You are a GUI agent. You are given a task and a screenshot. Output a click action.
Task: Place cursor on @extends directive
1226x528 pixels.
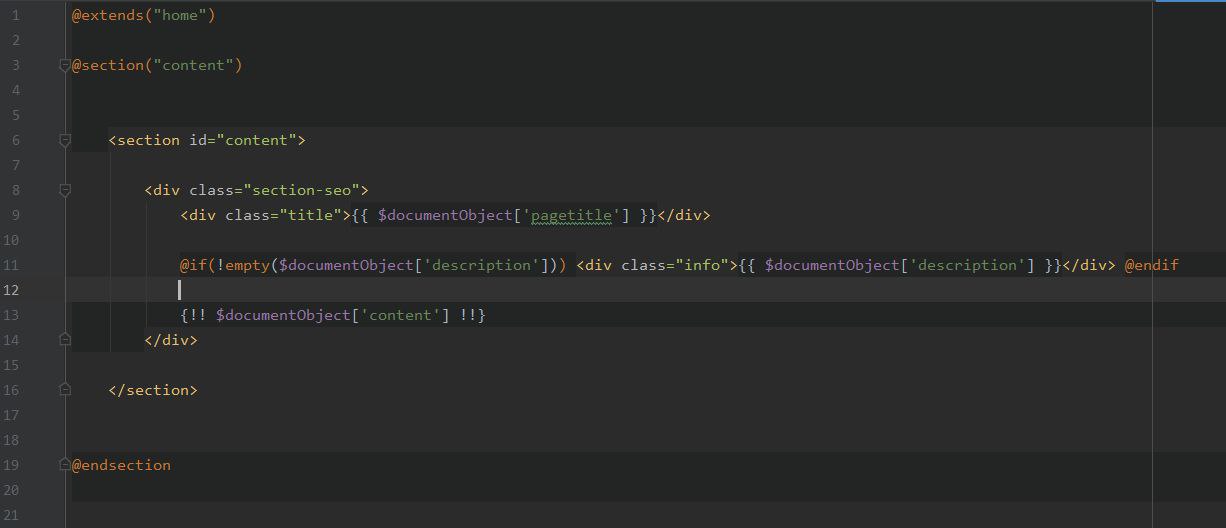[107, 16]
